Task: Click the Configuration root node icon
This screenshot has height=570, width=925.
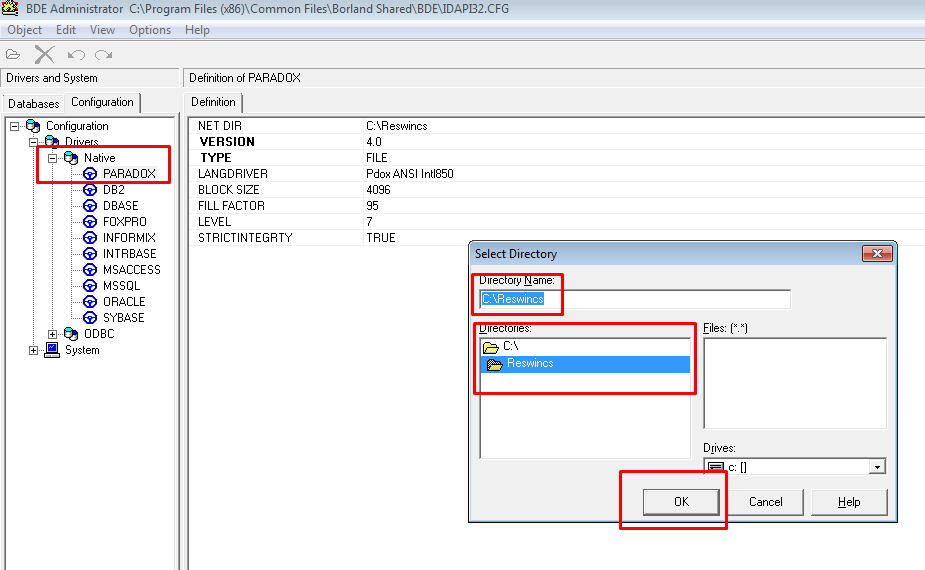Action: point(33,126)
